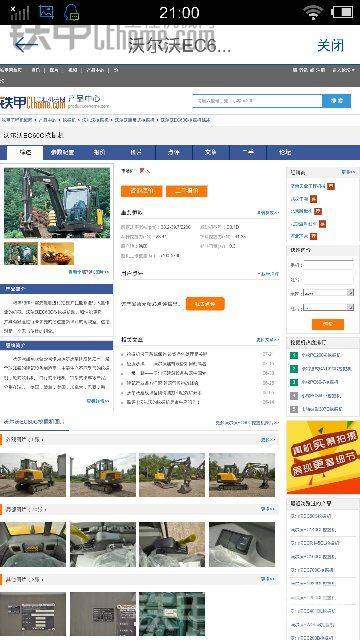Click the third red badge icon in the right sidebar

318,211
